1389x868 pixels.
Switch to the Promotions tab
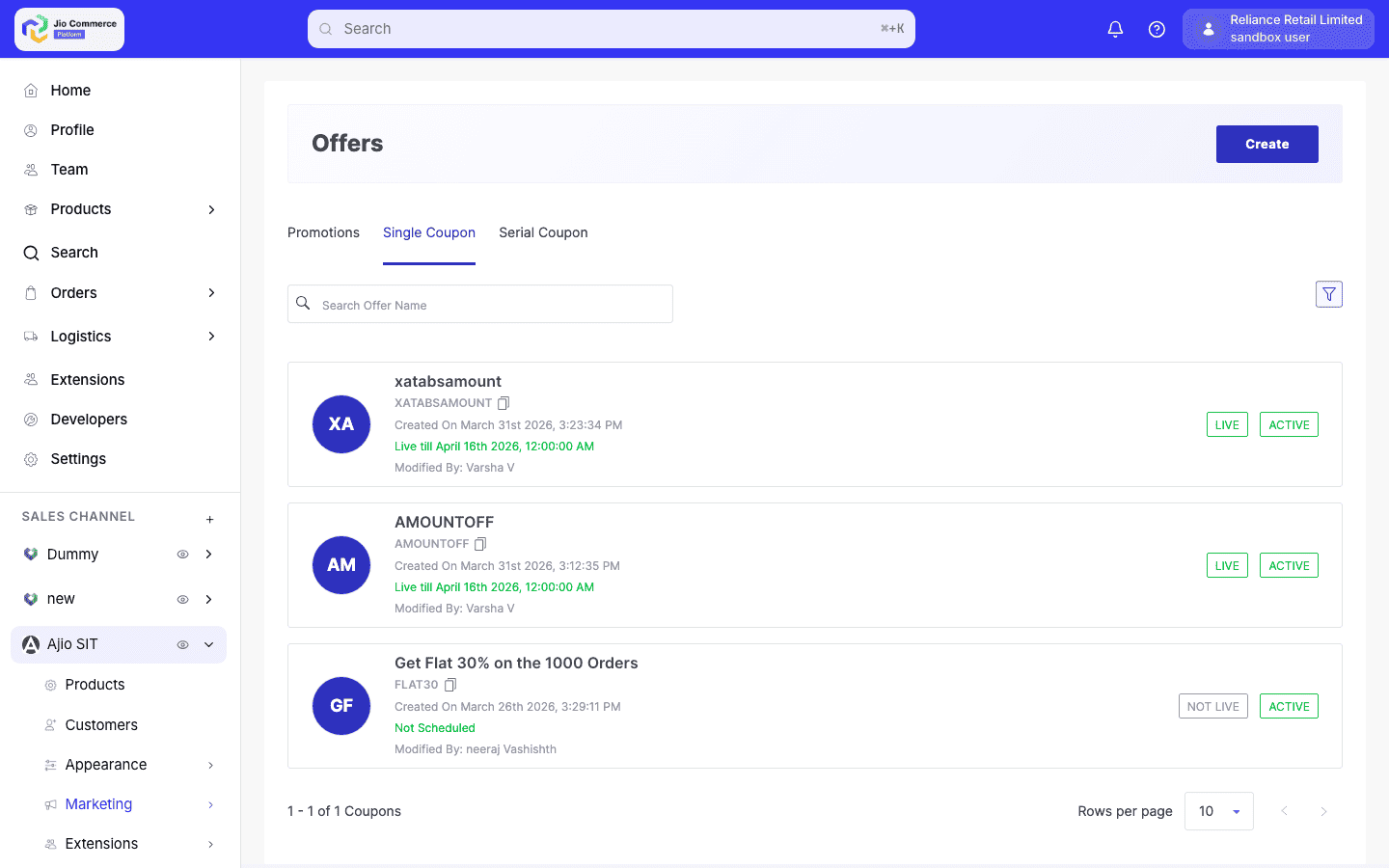click(323, 232)
